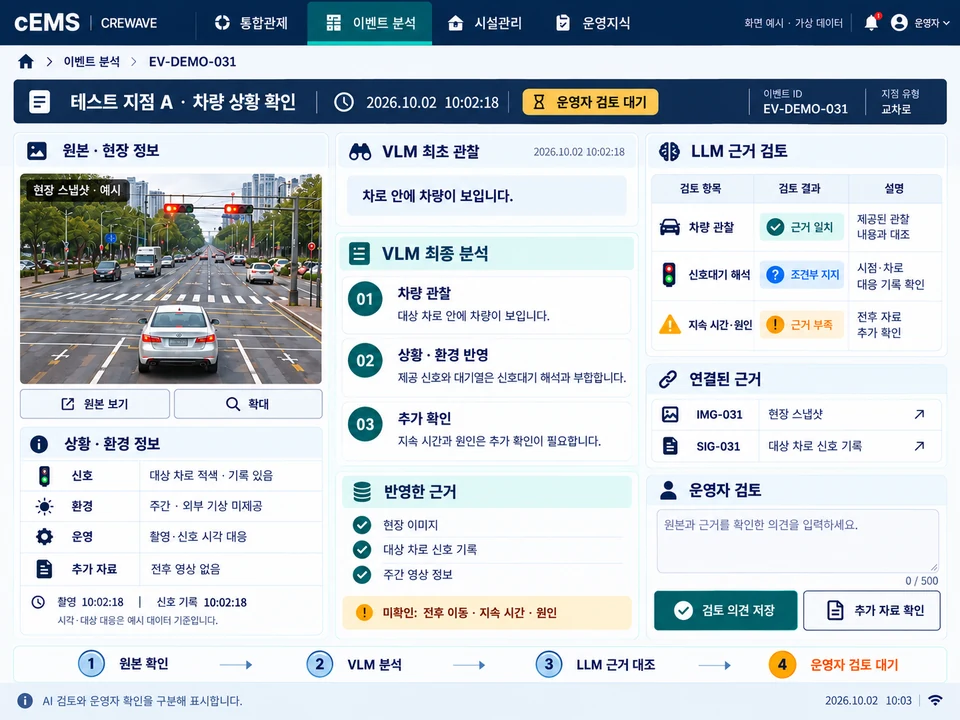The image size is (960, 720).
Task: Click the warning icon in 미확인 banner
Action: (364, 612)
